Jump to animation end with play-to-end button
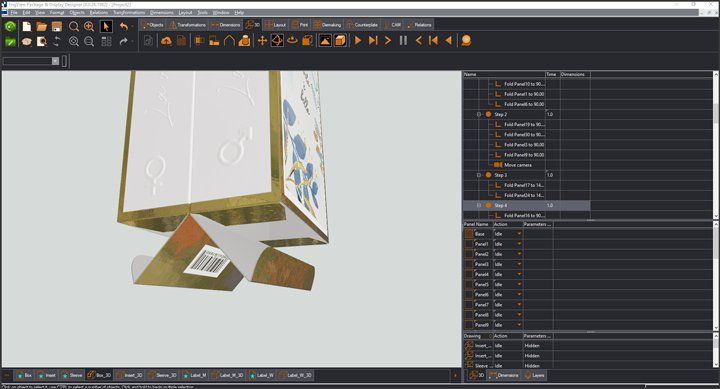 (x=373, y=41)
